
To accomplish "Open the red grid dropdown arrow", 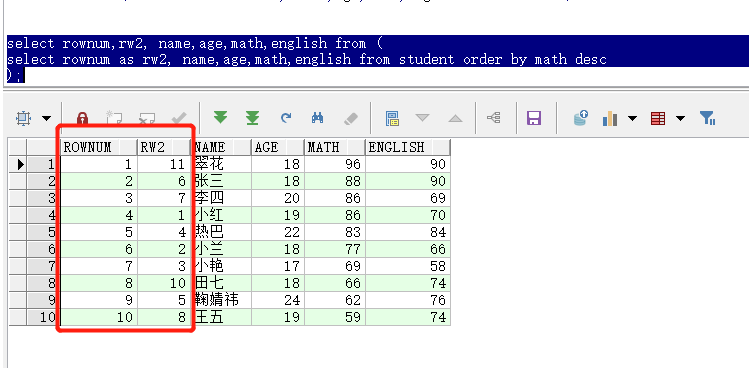I will click(681, 118).
